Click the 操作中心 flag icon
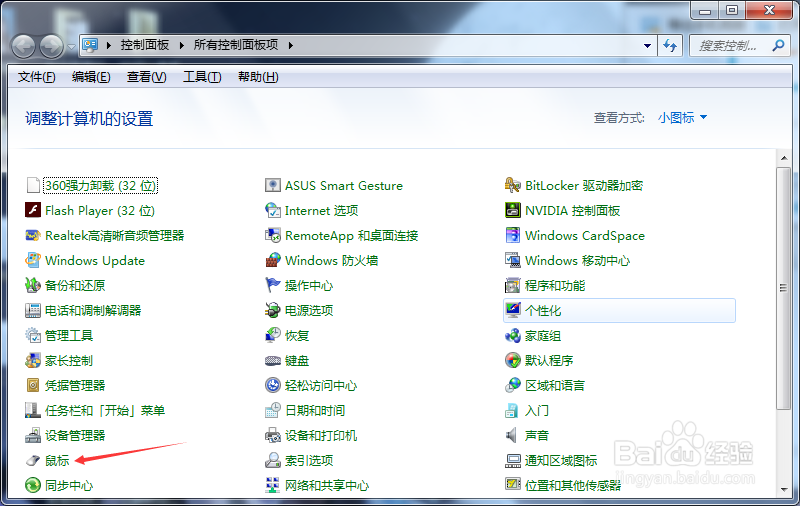Image resolution: width=800 pixels, height=506 pixels. pyautogui.click(x=273, y=285)
